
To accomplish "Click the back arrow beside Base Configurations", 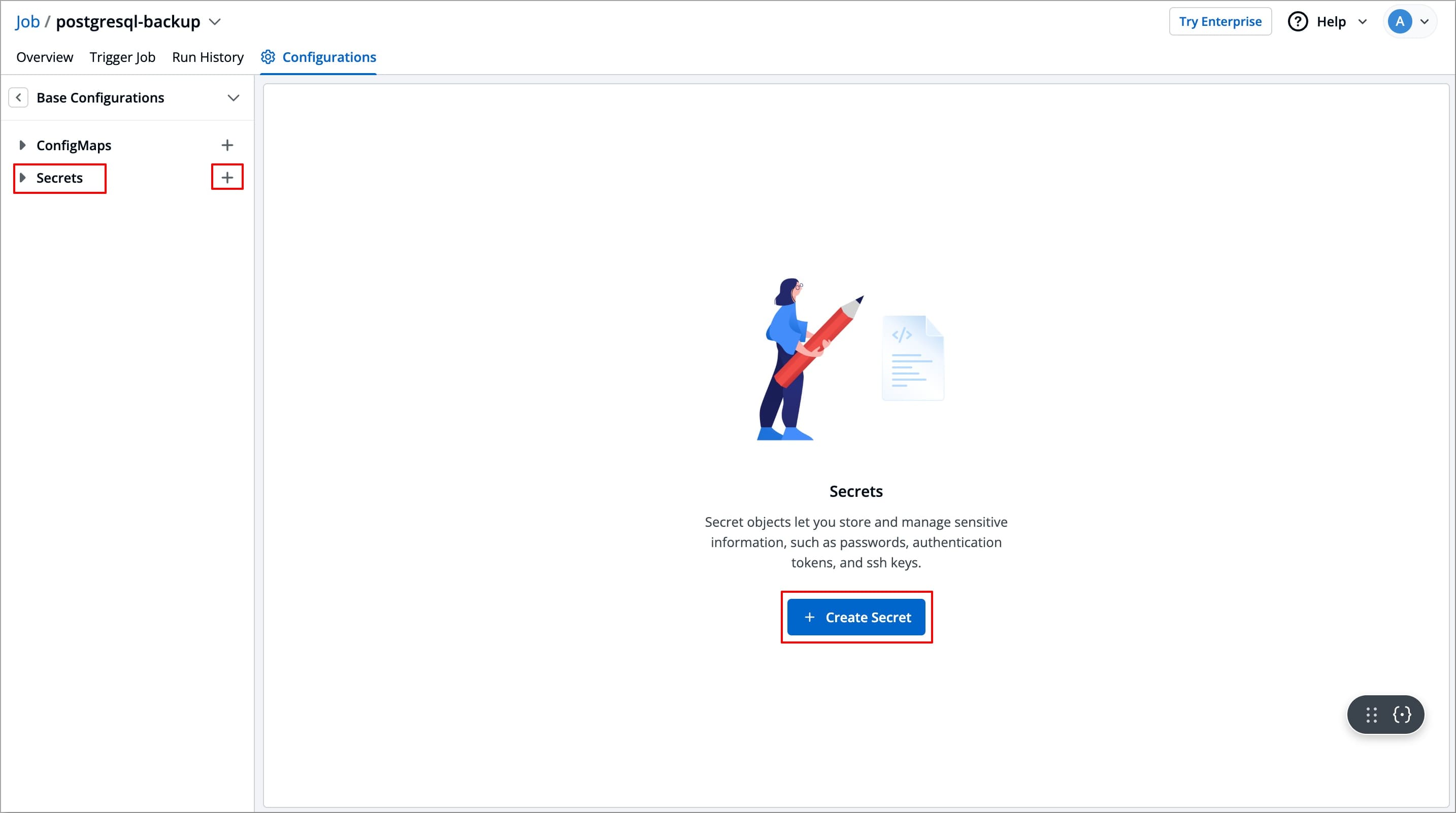I will [x=19, y=97].
